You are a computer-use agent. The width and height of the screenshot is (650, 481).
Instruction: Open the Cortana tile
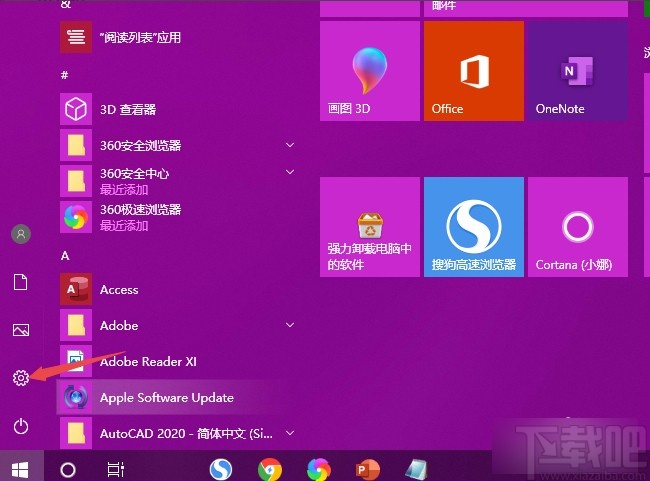pyautogui.click(x=577, y=227)
